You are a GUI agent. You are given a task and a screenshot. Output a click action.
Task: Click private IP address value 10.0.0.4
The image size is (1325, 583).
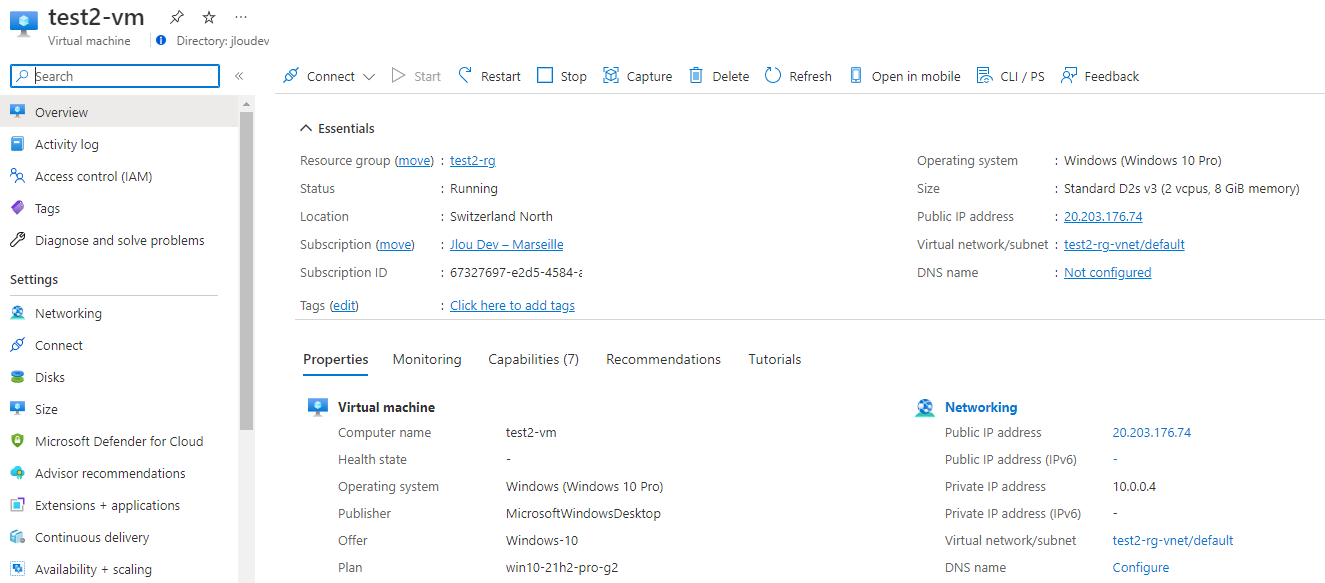1135,486
